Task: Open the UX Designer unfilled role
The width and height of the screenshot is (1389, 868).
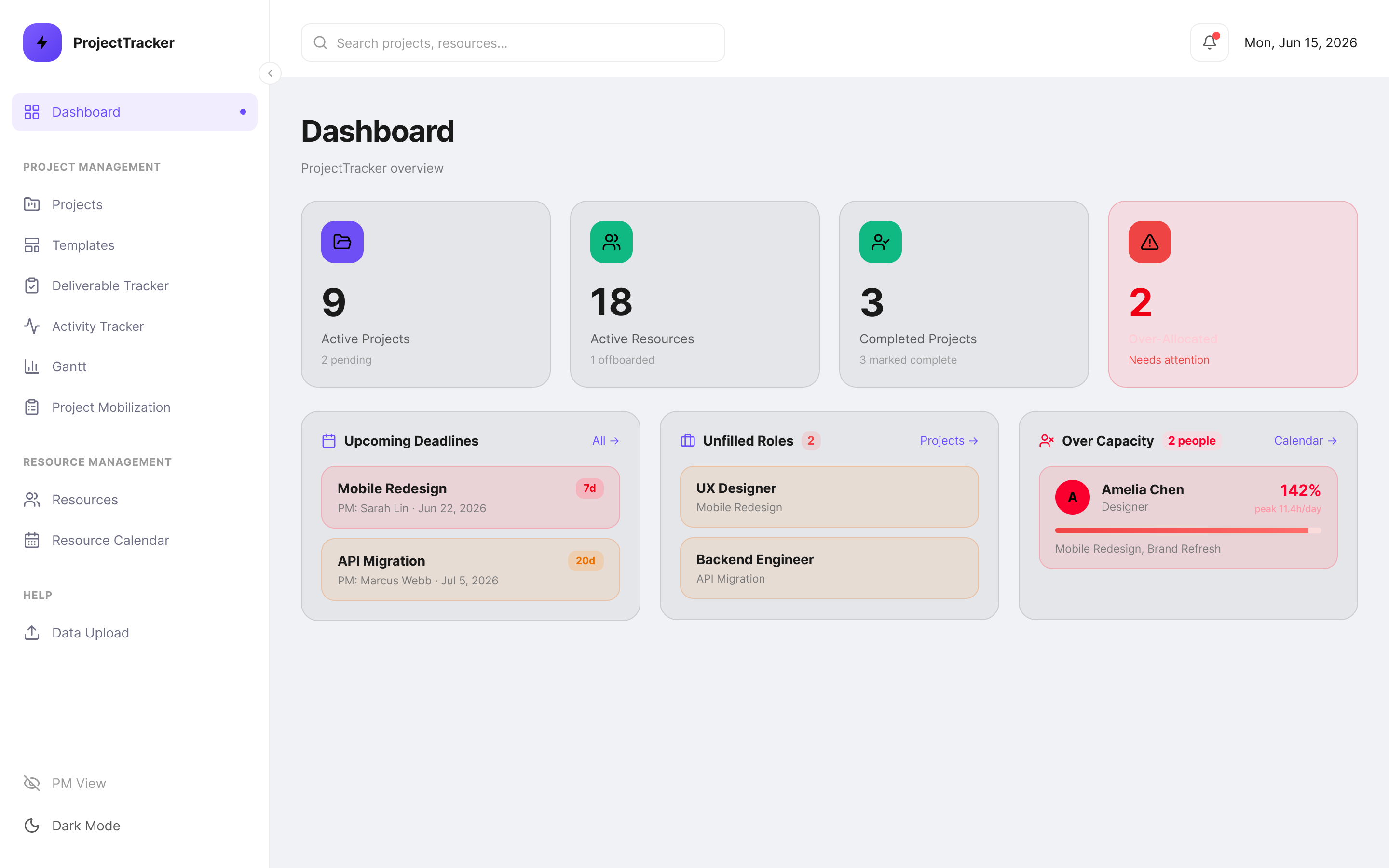Action: point(829,497)
